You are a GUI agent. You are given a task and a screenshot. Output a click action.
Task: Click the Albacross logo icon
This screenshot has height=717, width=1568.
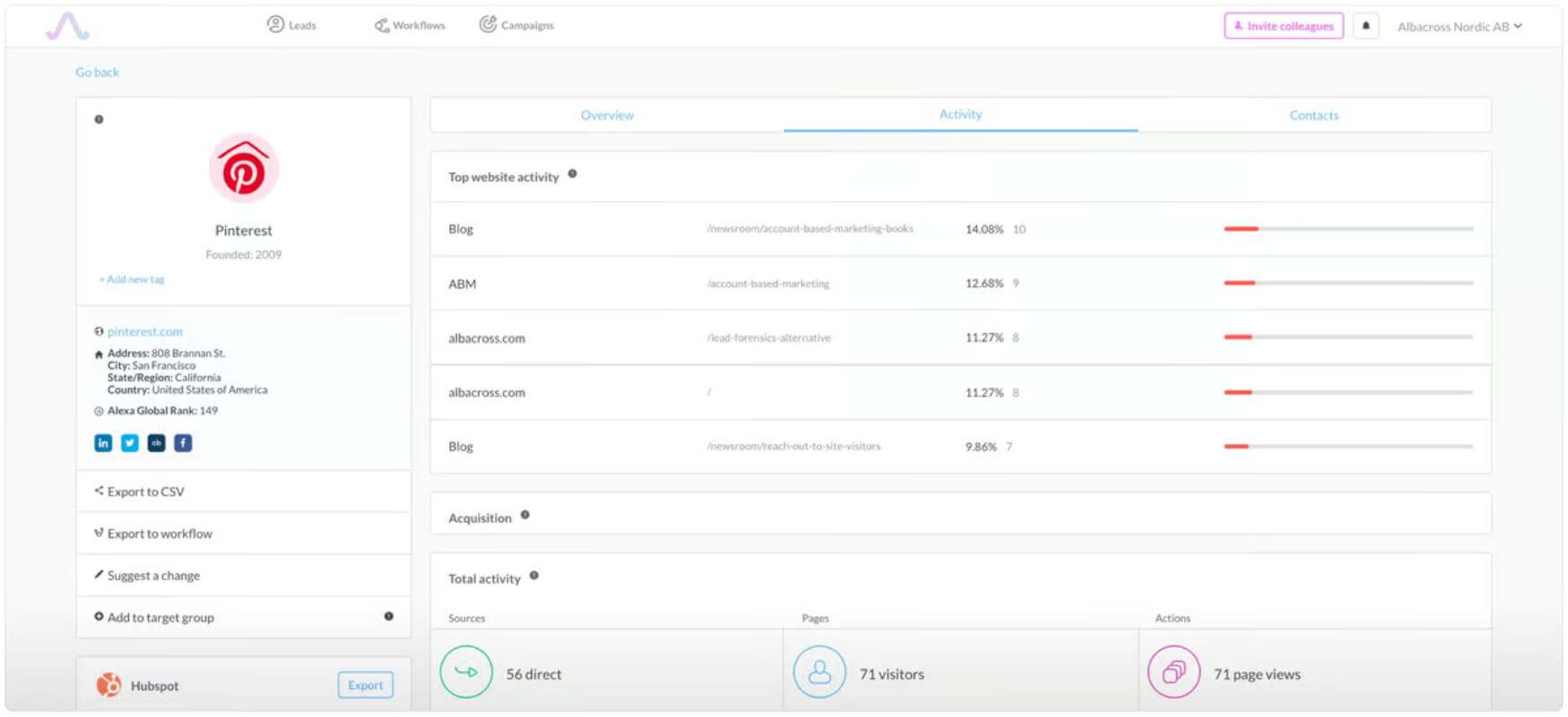[x=67, y=26]
